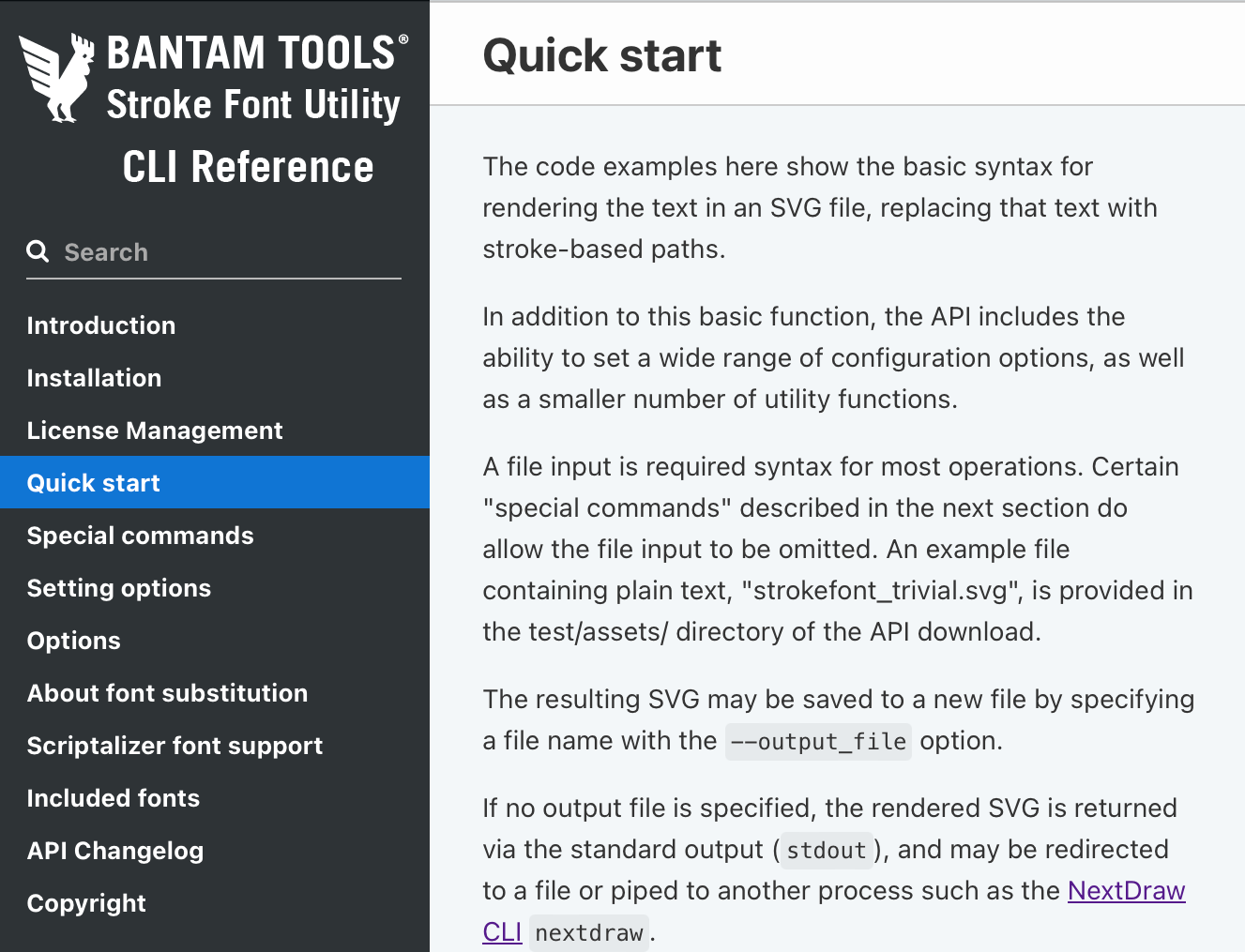Viewport: 1245px width, 952px height.
Task: Show the Included fonts page
Action: coord(114,798)
